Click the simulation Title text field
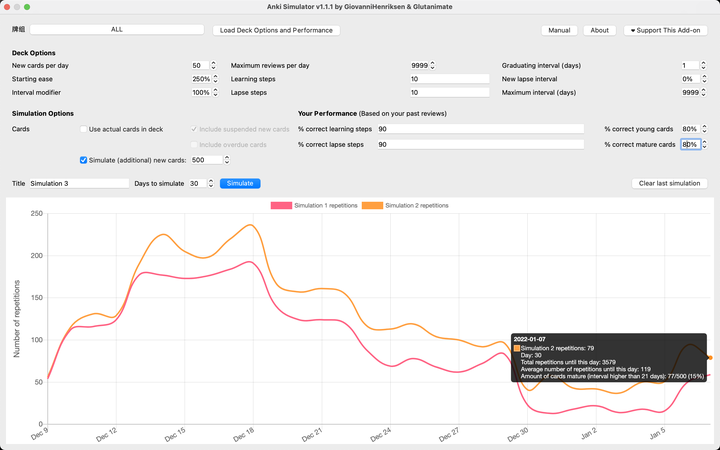720x450 pixels. click(x=79, y=184)
